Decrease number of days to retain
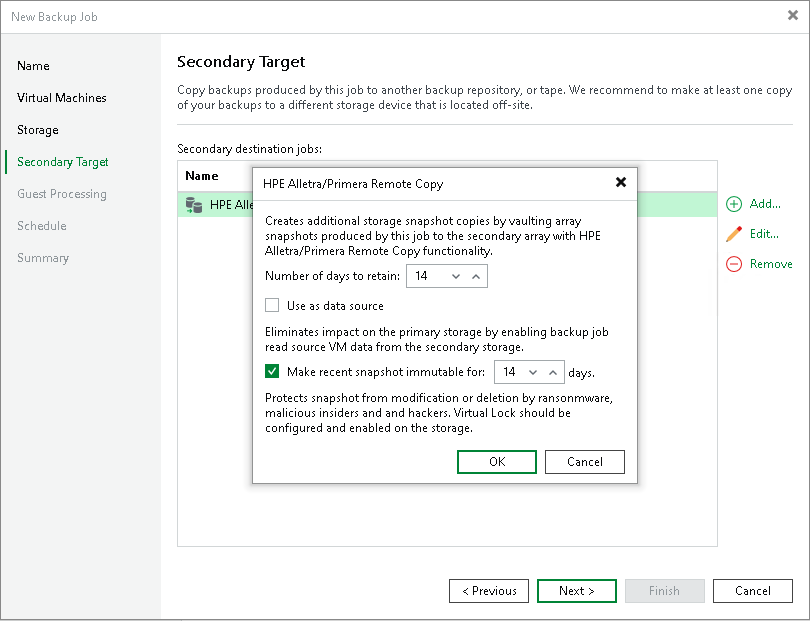Viewport: 810px width, 621px height. pyautogui.click(x=456, y=276)
